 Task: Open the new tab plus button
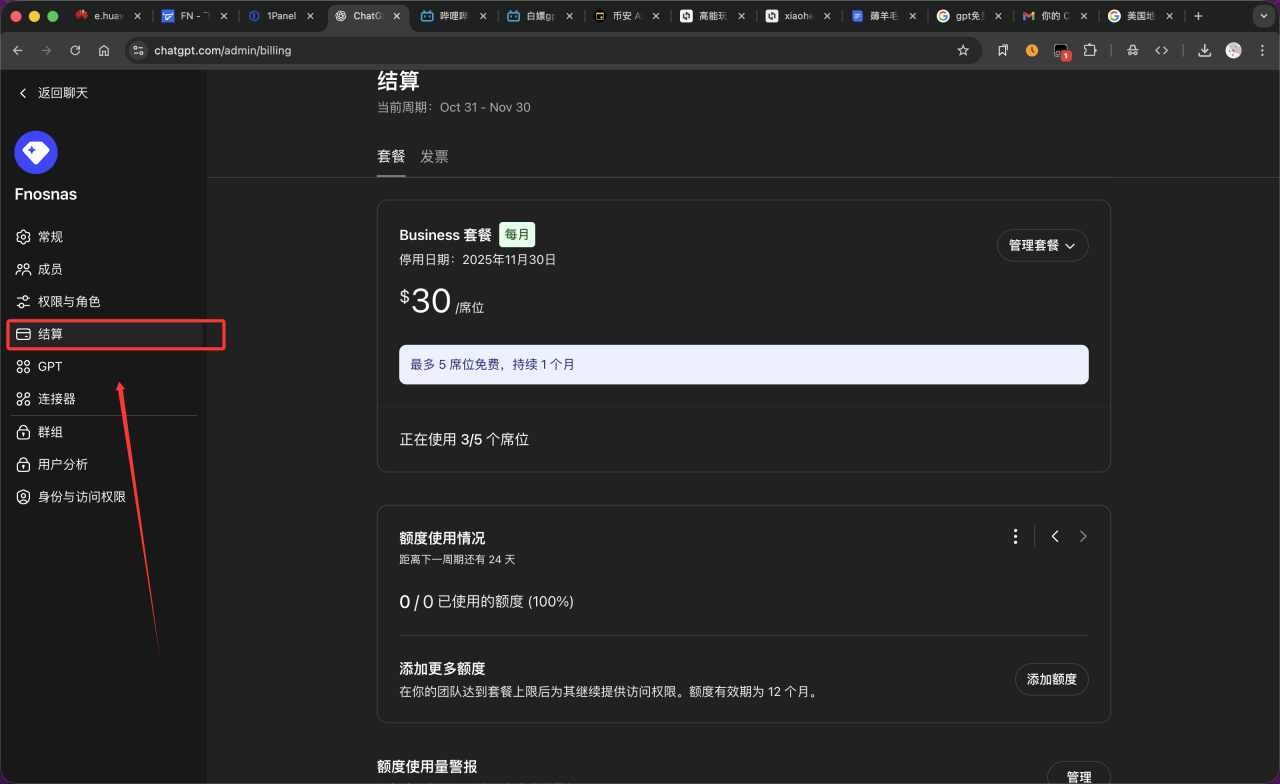coord(1198,16)
